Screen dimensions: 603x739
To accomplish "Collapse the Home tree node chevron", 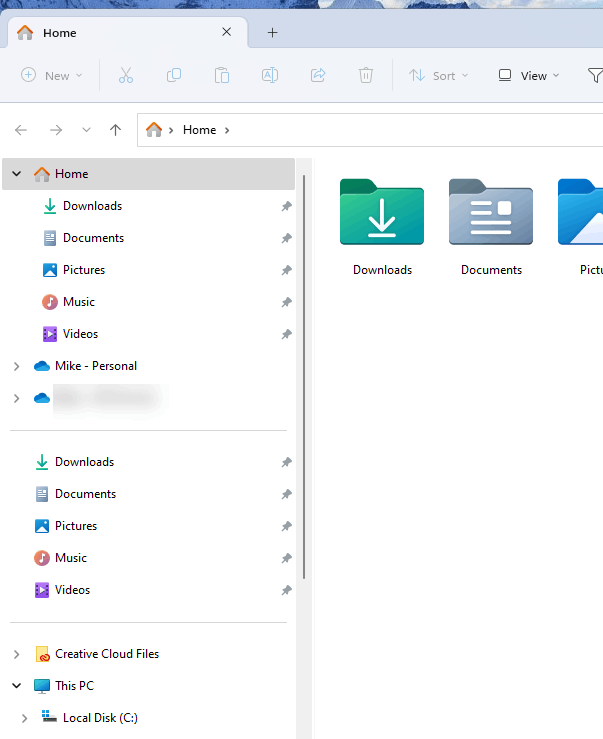I will coord(17,174).
